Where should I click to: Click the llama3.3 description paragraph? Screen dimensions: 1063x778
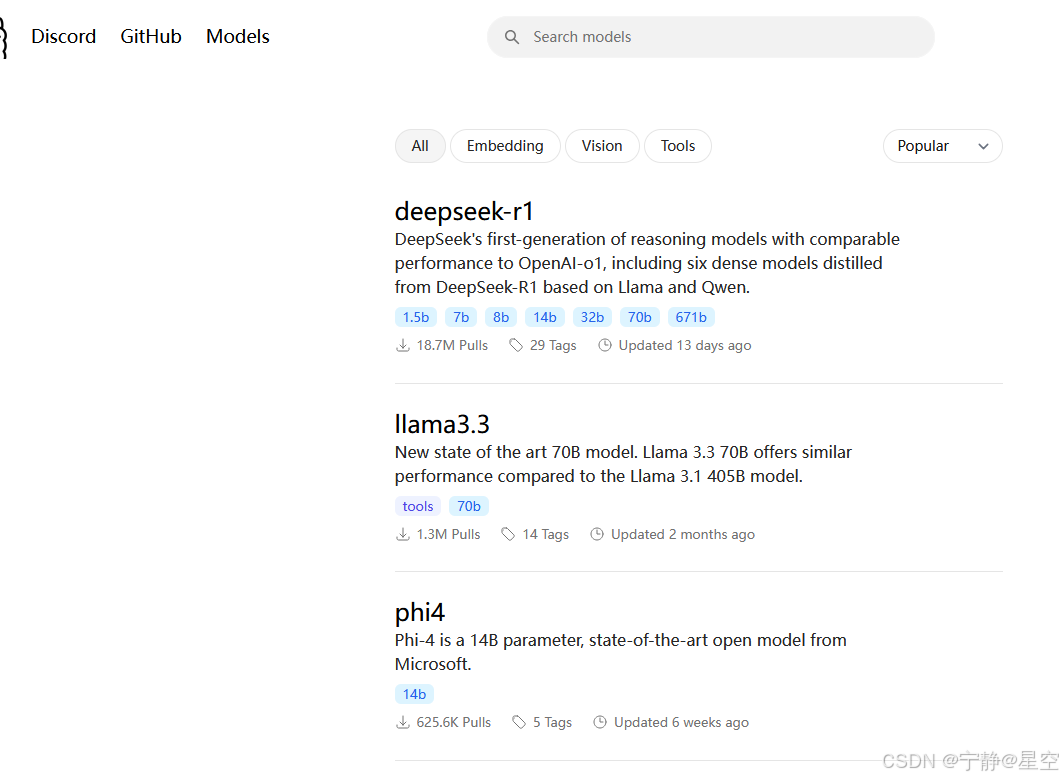tap(623, 464)
